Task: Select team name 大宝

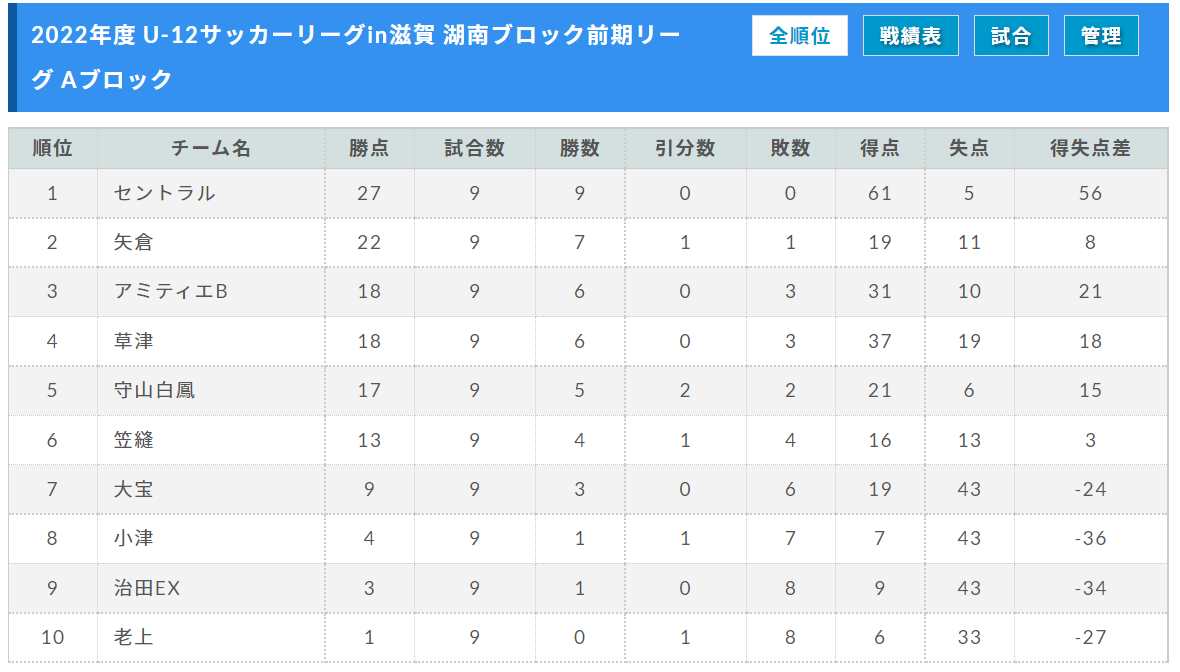Action: (x=133, y=489)
